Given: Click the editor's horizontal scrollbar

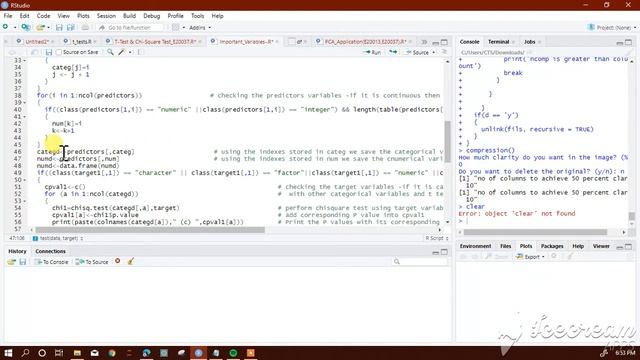Looking at the screenshot, I should click(150, 230).
